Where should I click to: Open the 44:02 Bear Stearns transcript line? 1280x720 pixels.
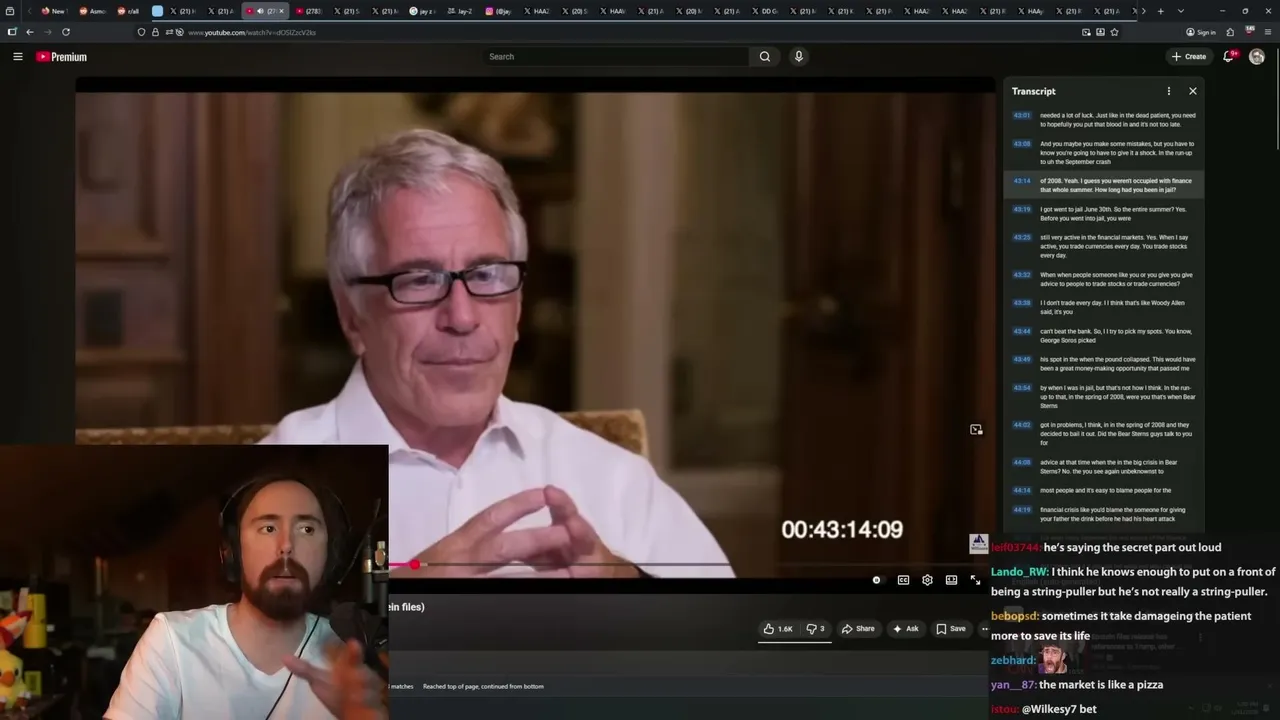click(1104, 434)
